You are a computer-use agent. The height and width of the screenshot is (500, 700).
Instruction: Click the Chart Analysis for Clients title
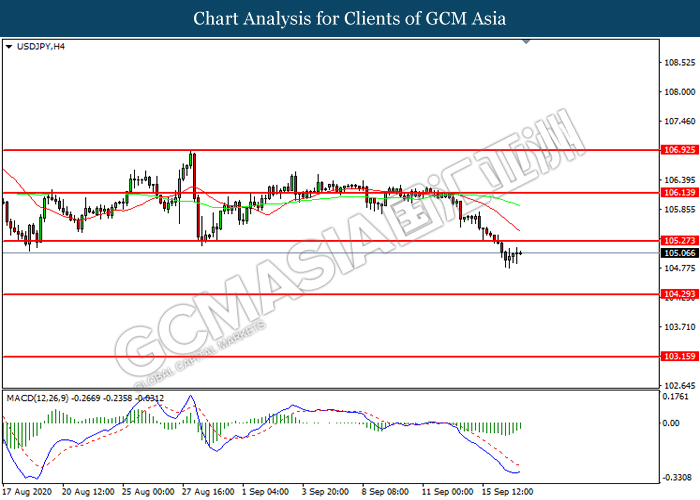[350, 19]
